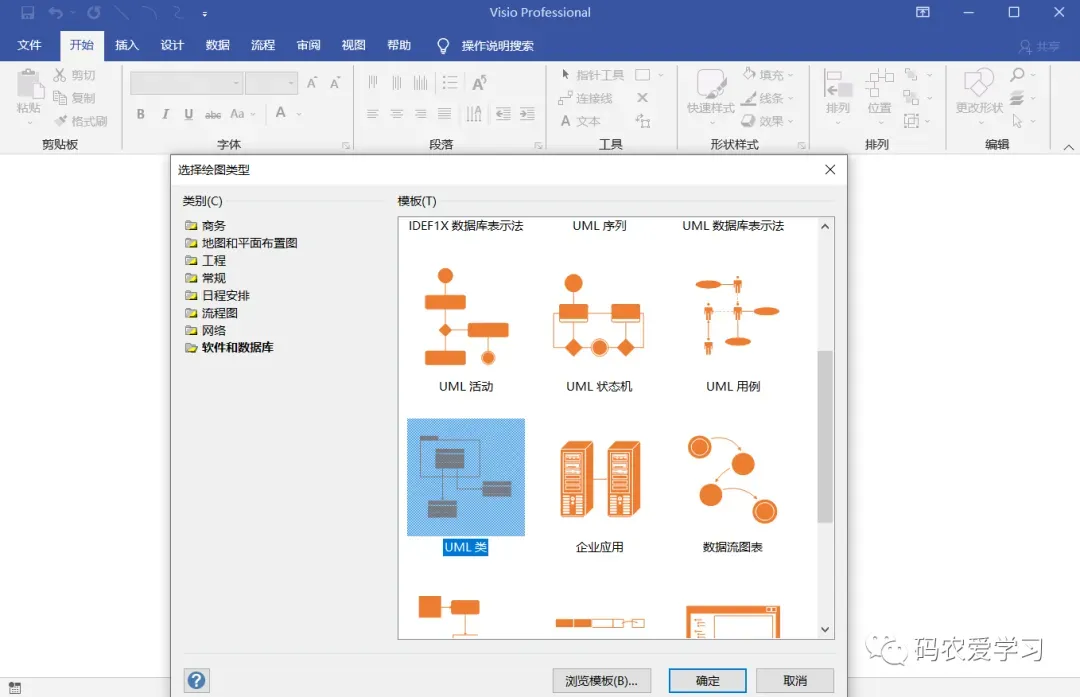
Task: Open the 地图和平面布置图 category
Action: click(x=241, y=243)
